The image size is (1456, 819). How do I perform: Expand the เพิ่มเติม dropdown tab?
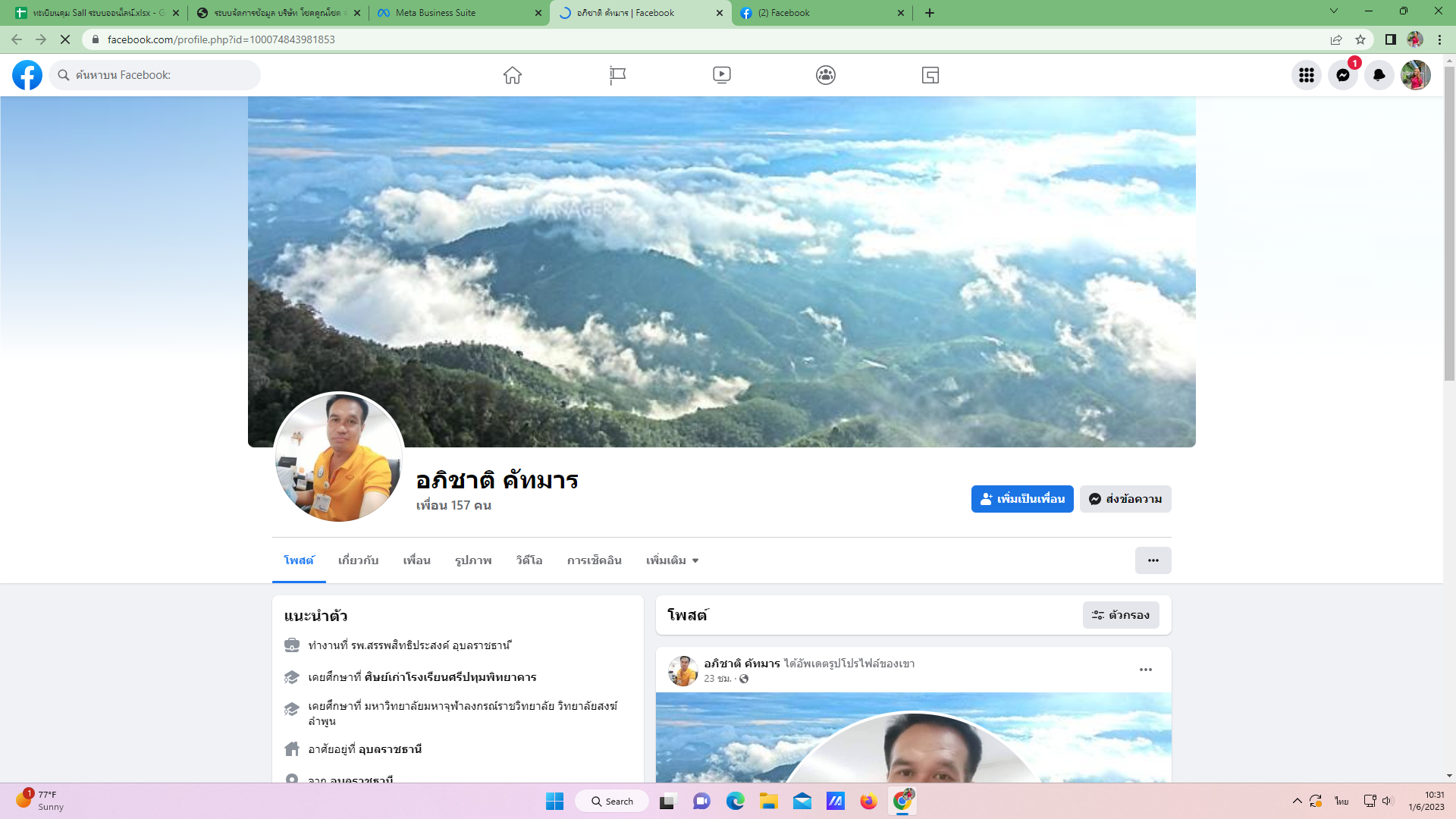click(672, 560)
